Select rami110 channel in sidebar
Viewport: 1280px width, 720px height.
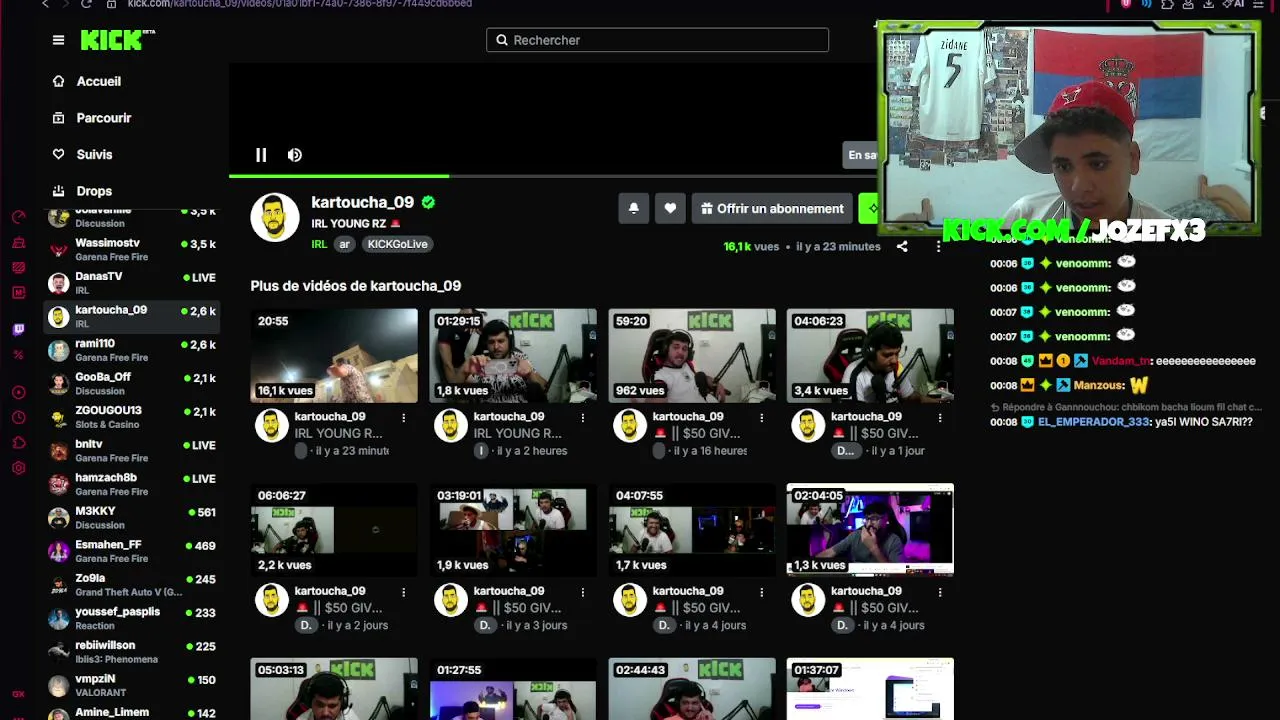point(133,350)
